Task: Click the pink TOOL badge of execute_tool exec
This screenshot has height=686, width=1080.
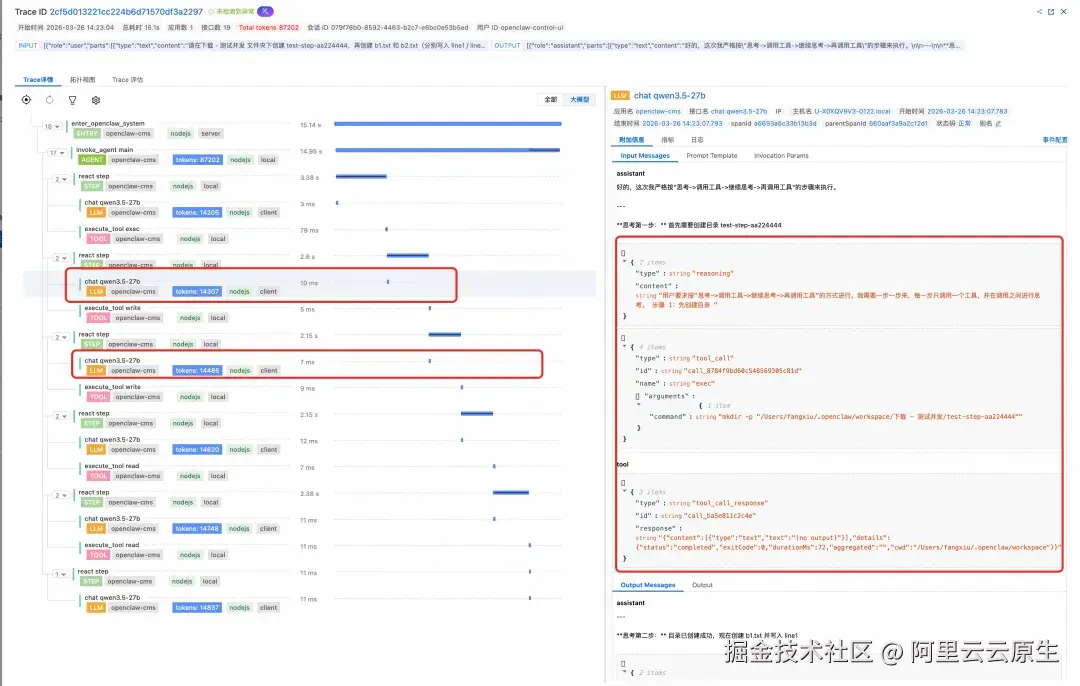Action: point(98,239)
